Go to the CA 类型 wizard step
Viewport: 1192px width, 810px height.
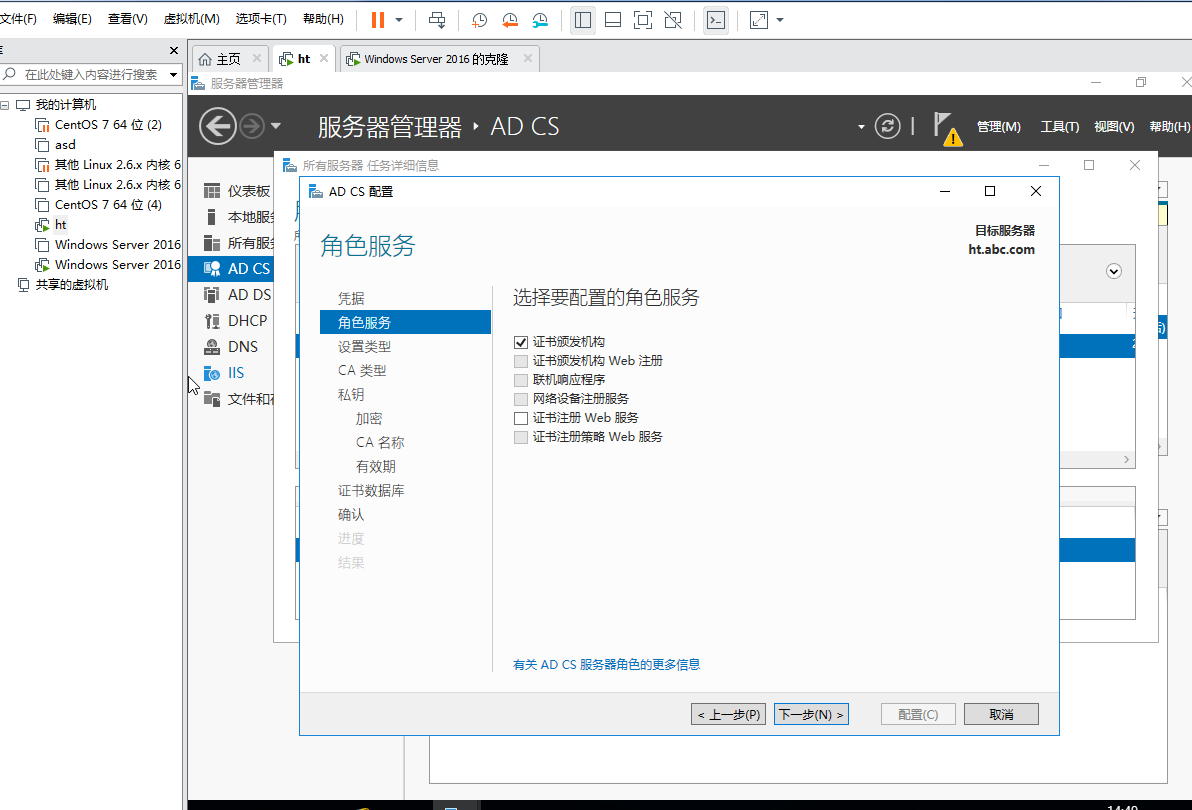[x=362, y=371]
